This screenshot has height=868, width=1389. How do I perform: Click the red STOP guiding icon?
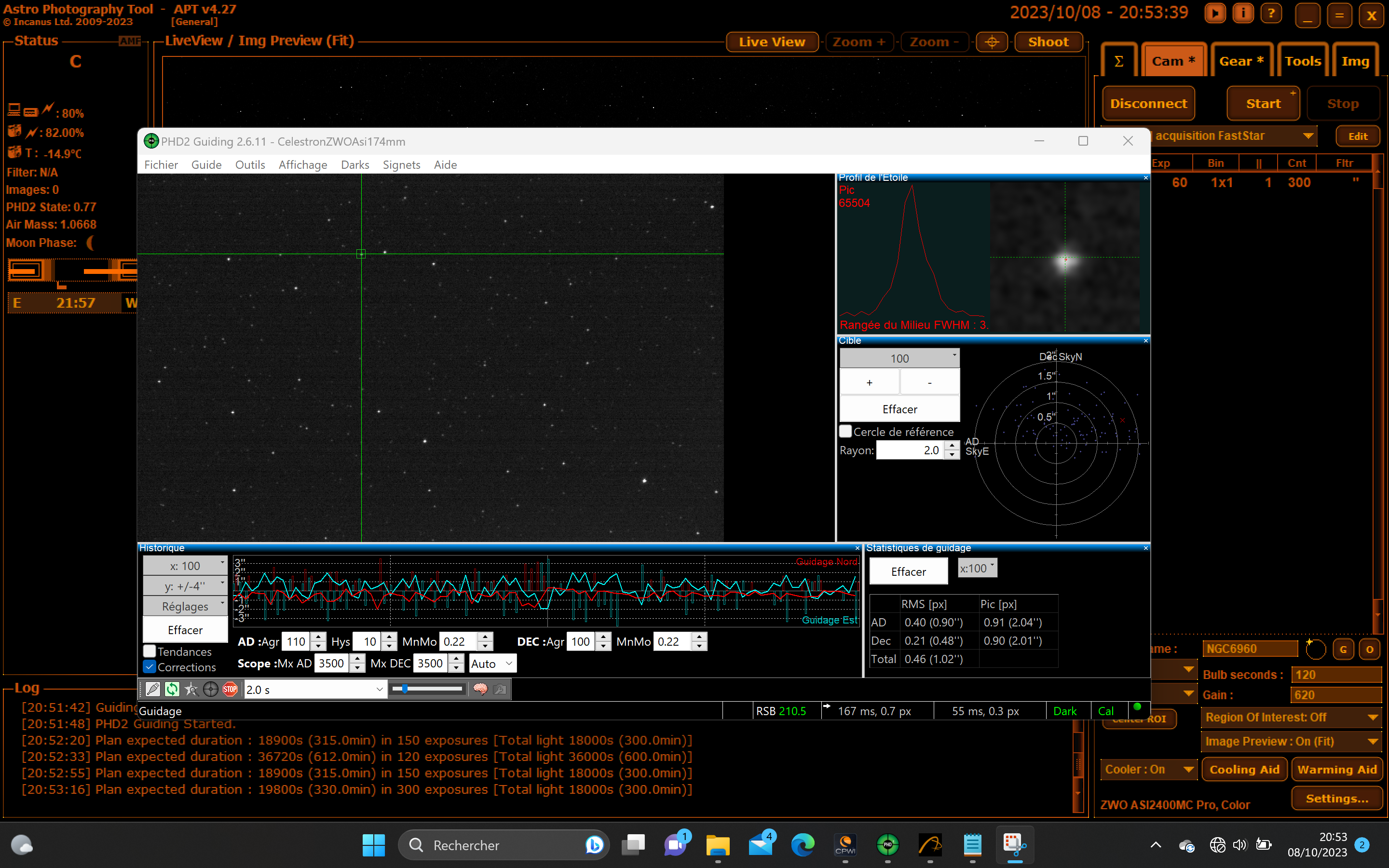click(230, 689)
